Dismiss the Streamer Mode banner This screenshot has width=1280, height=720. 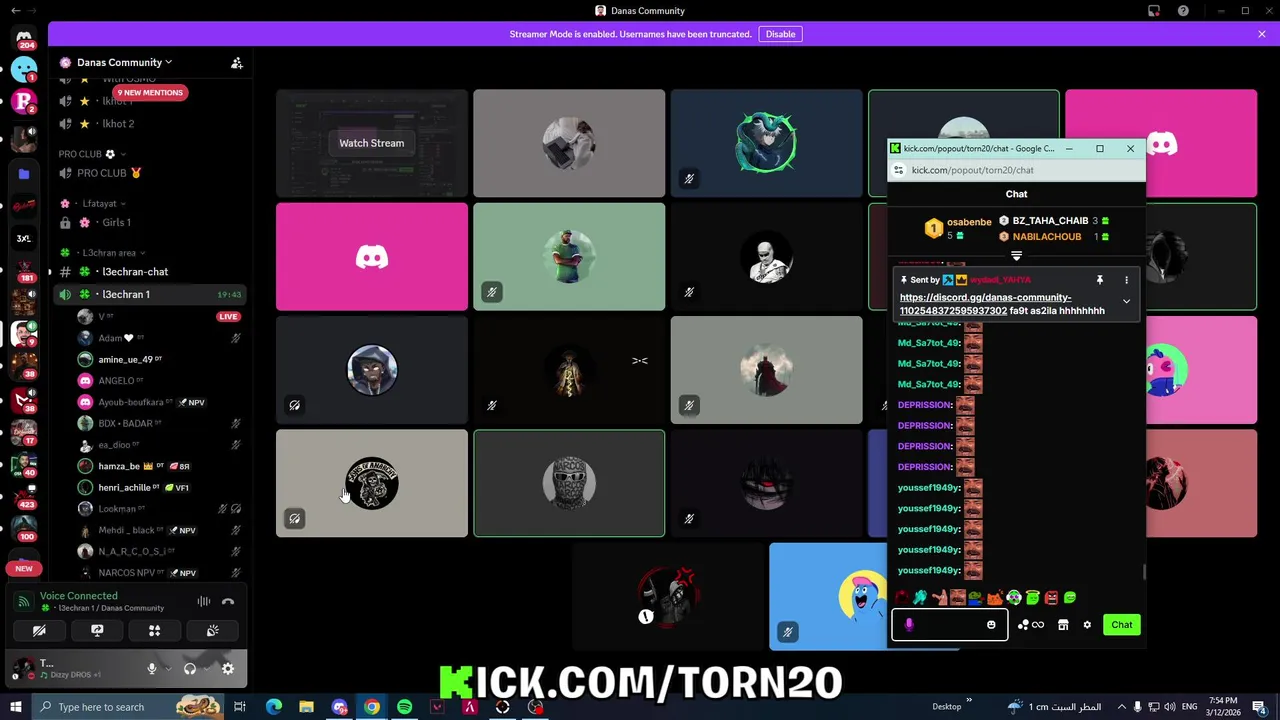tap(1262, 34)
